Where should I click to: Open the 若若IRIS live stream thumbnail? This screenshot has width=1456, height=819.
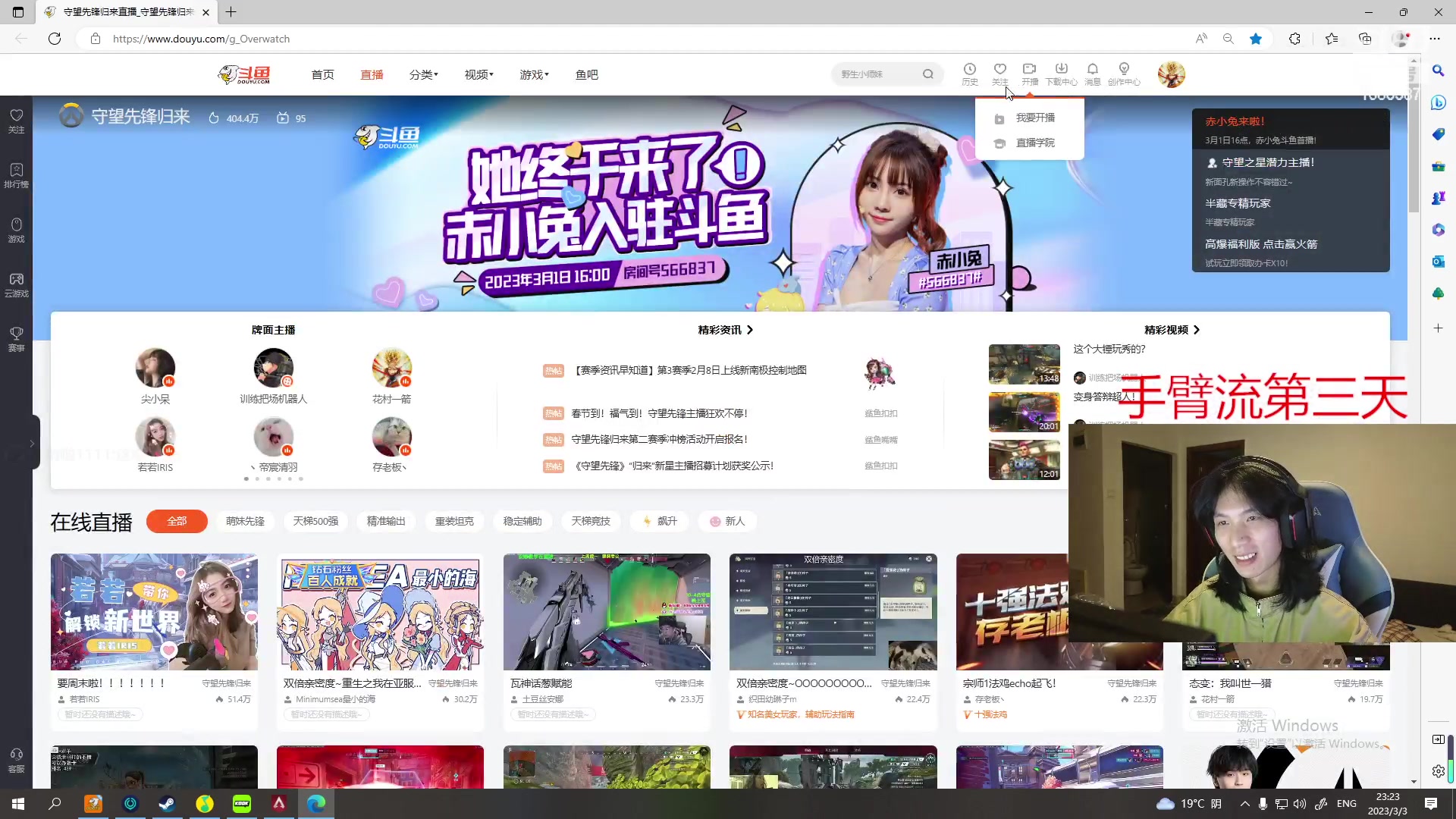[154, 612]
